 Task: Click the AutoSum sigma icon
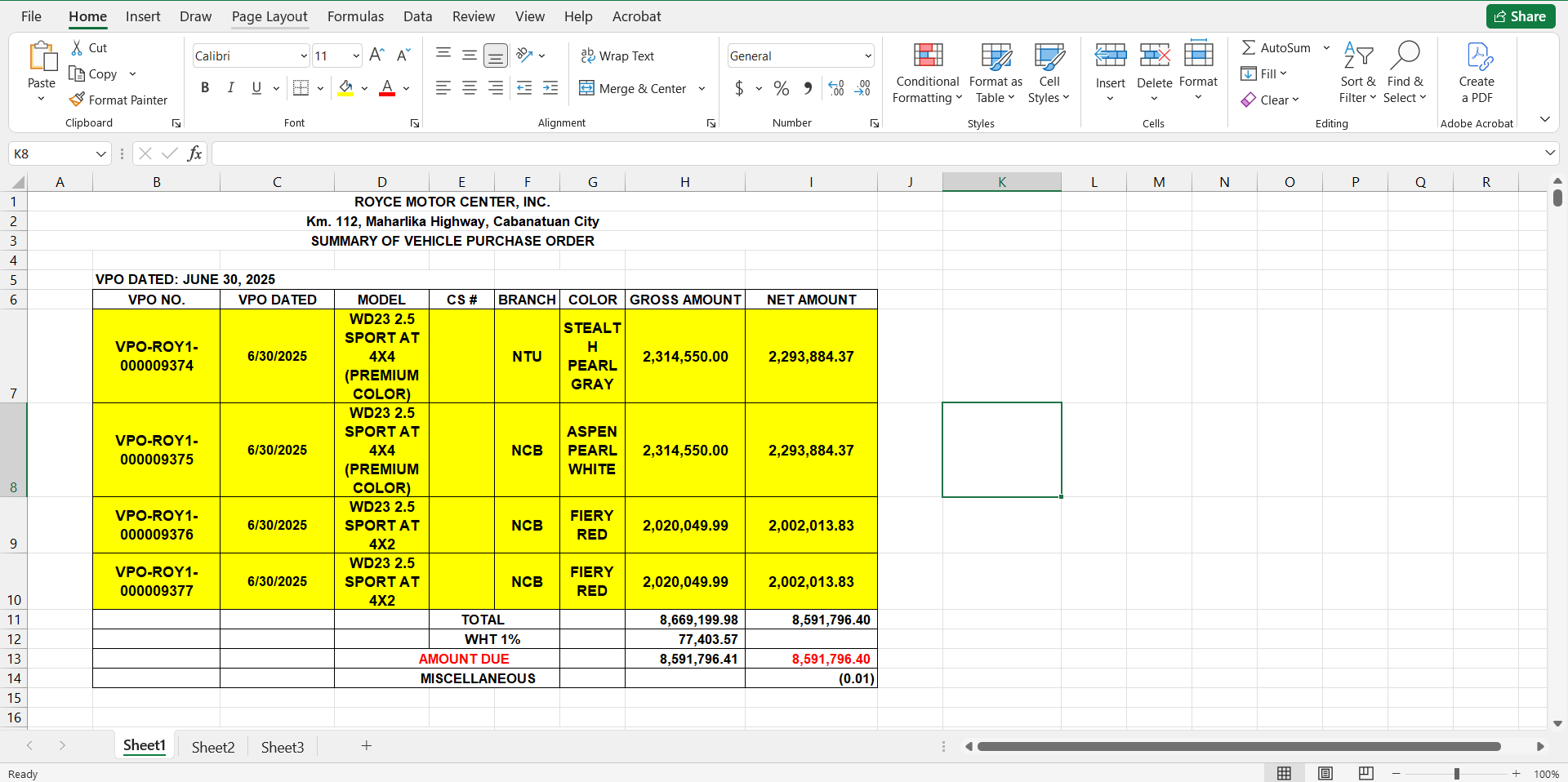click(1249, 48)
